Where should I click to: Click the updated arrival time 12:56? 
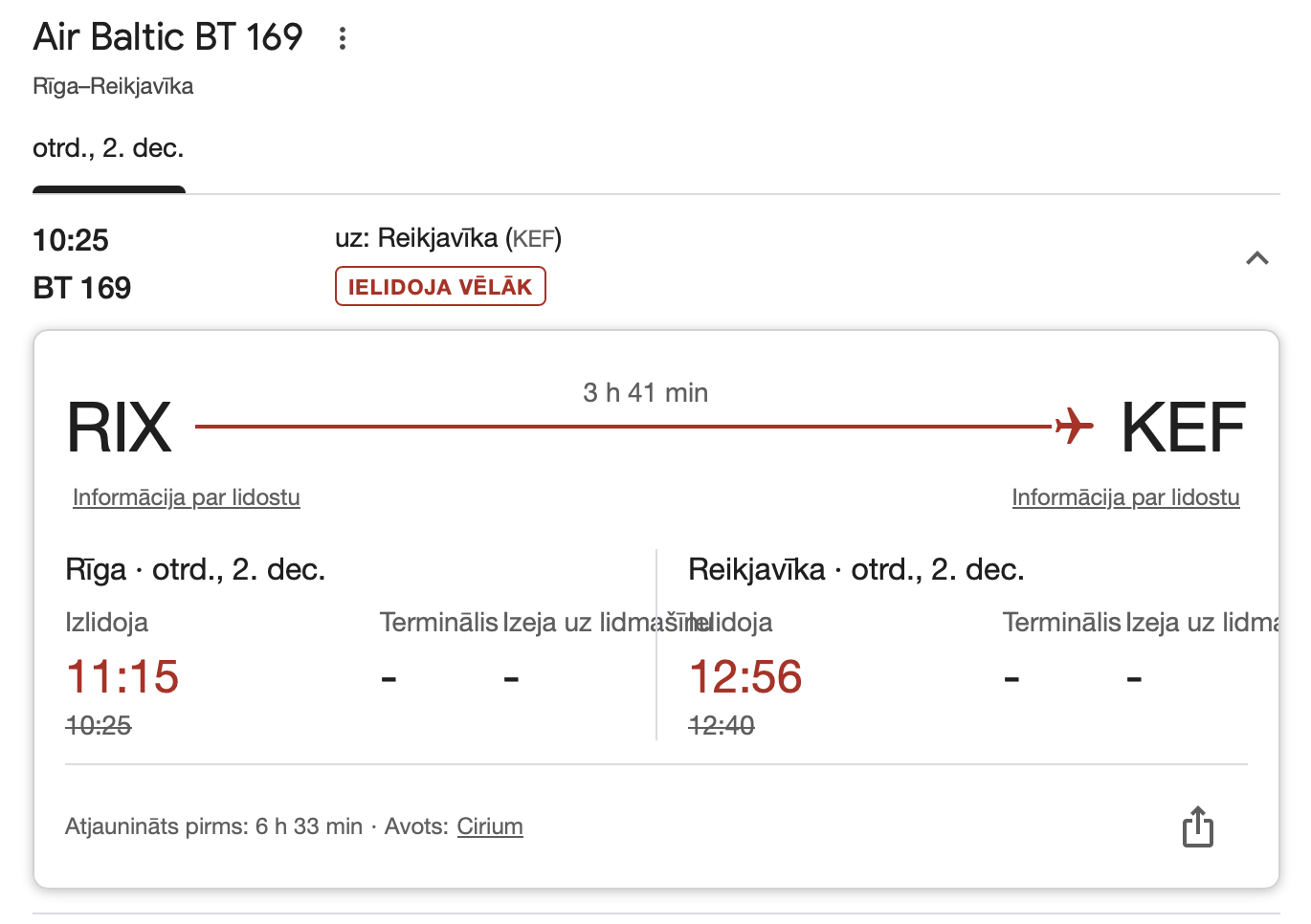coord(745,677)
